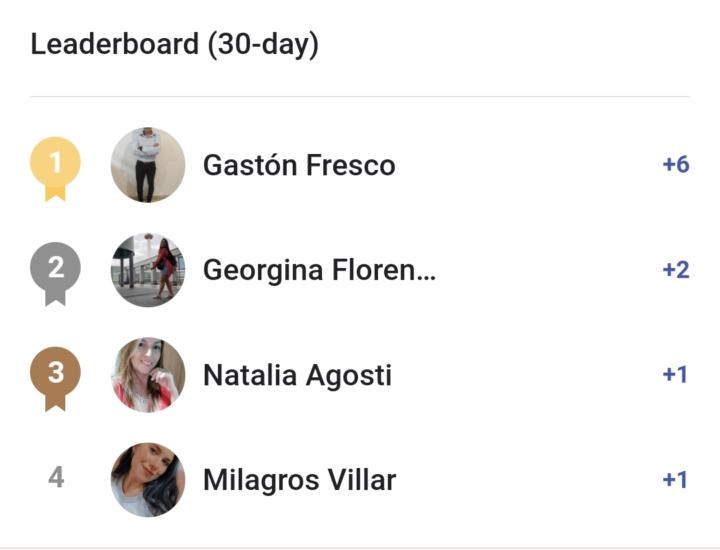720x550 pixels.
Task: Click Natalia Agosti's +1 points score
Action: point(676,375)
